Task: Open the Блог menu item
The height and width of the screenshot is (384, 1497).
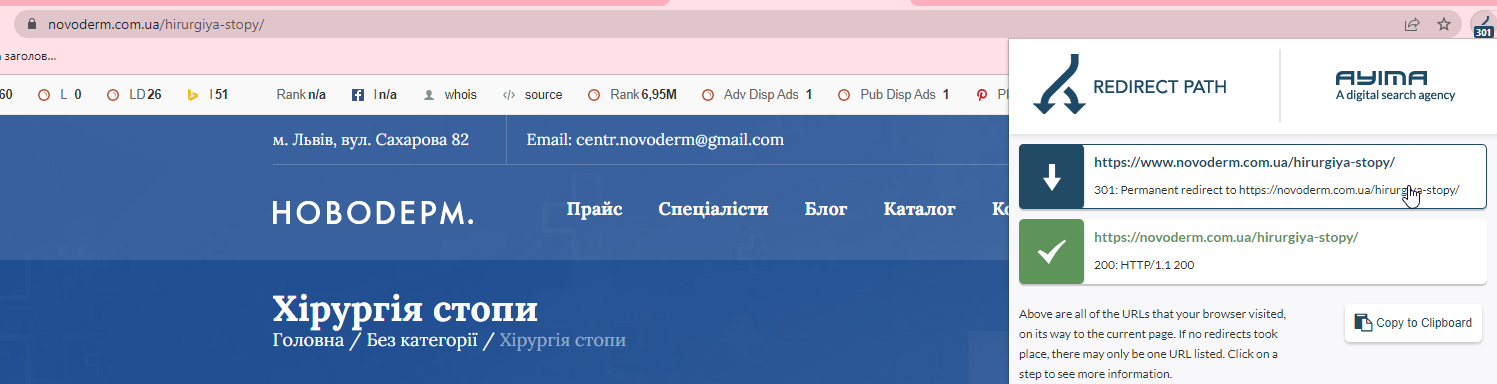Action: [826, 209]
